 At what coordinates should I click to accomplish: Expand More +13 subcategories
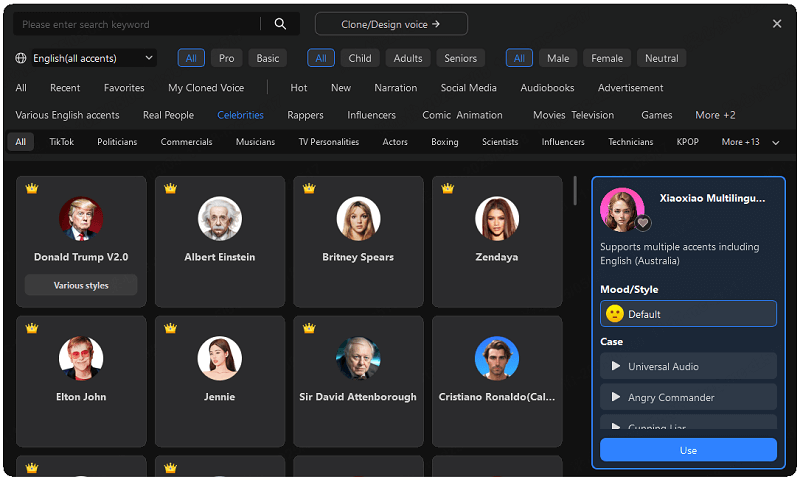(x=740, y=142)
